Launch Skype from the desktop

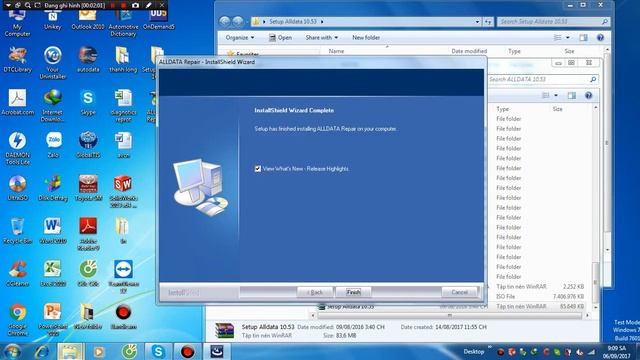[88, 102]
